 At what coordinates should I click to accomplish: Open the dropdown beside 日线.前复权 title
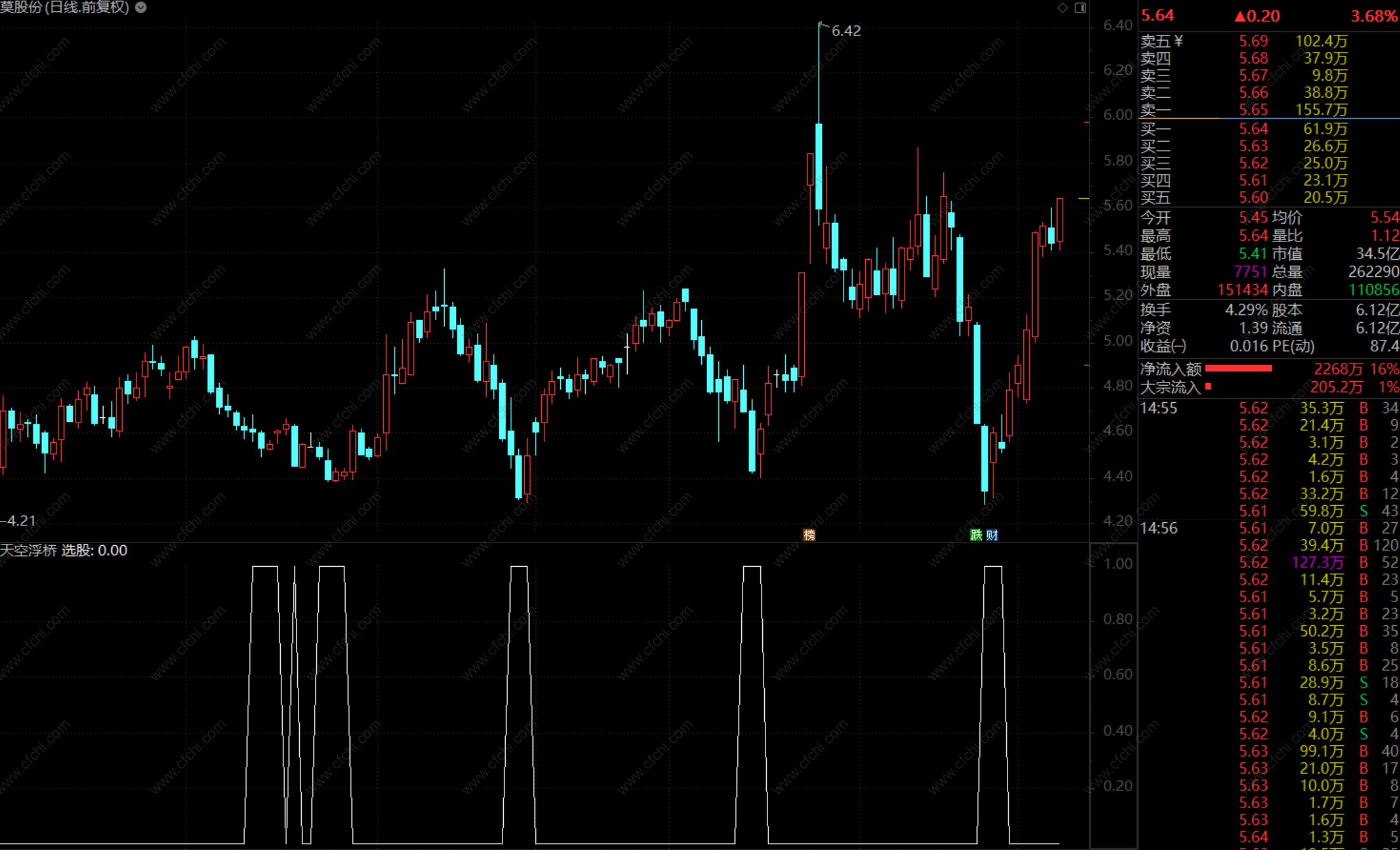[x=141, y=8]
